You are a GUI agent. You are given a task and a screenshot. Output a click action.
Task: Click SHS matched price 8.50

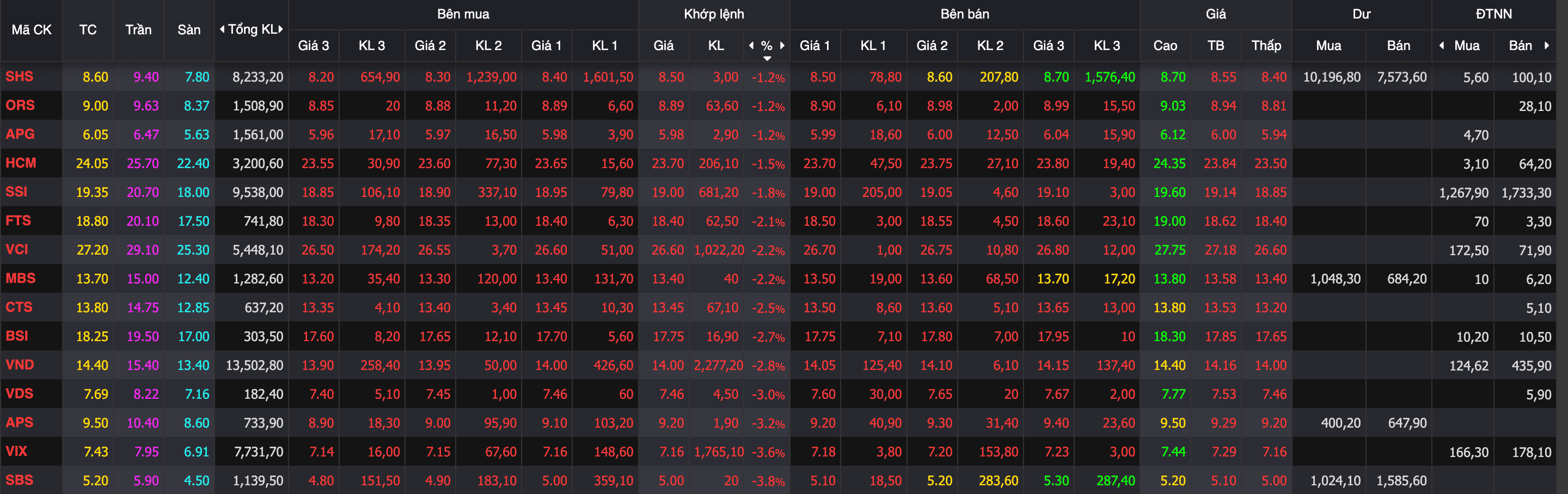[x=671, y=77]
